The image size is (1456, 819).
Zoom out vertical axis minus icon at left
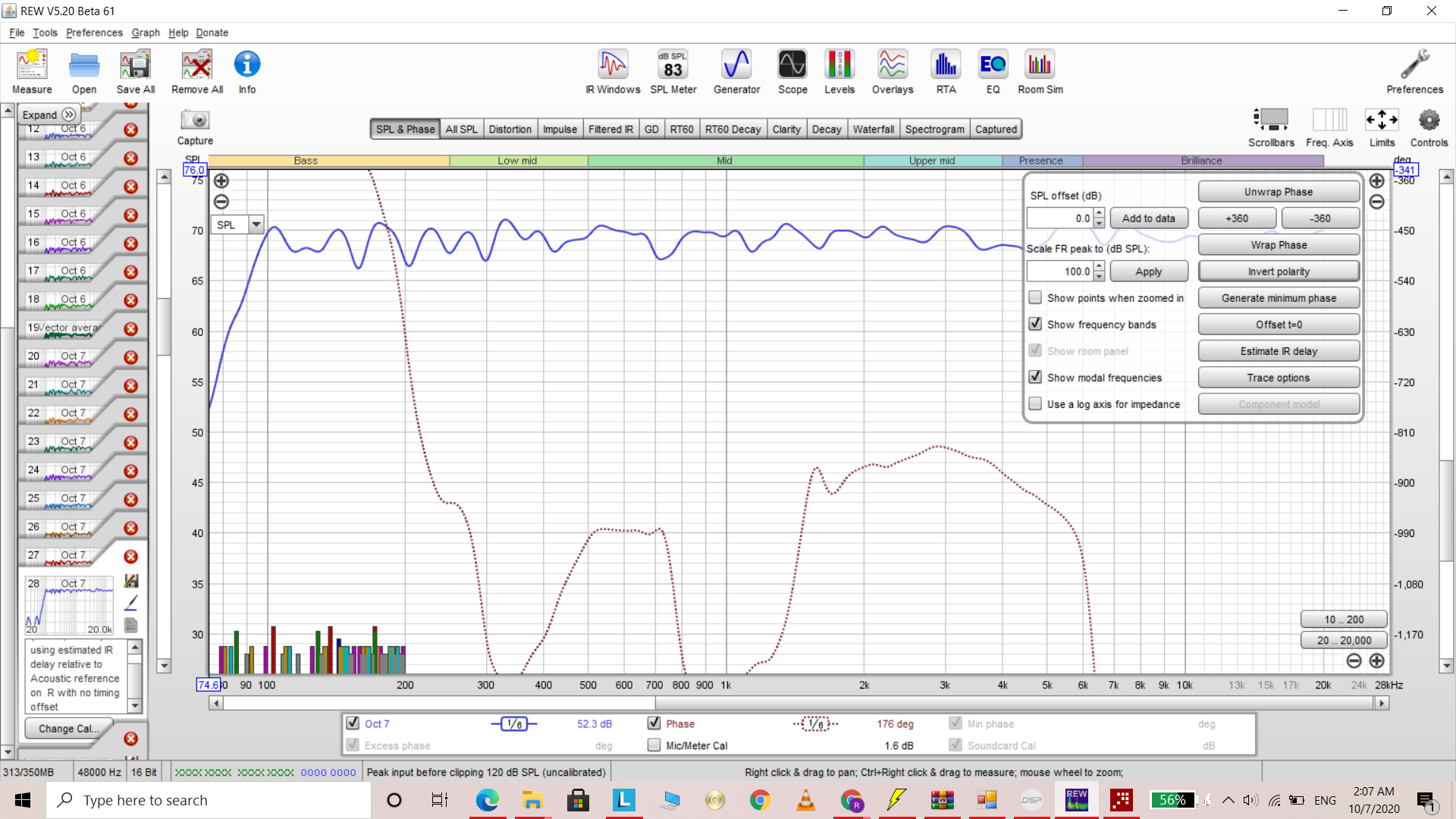click(x=221, y=202)
